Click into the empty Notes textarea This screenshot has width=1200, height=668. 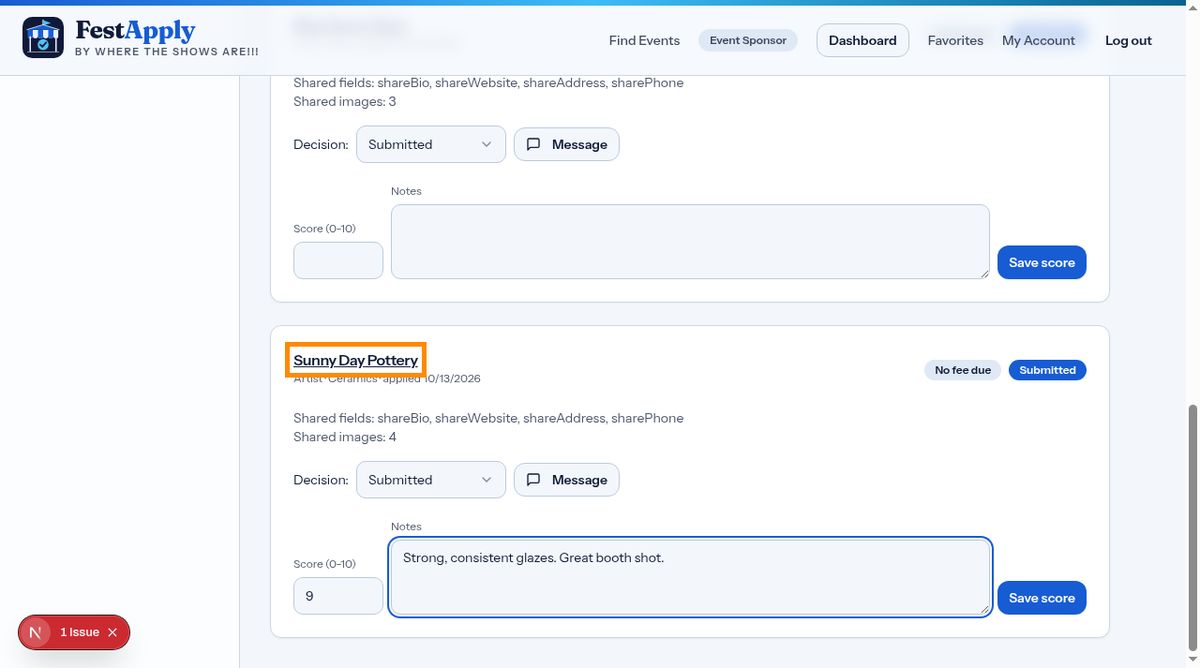tap(690, 242)
